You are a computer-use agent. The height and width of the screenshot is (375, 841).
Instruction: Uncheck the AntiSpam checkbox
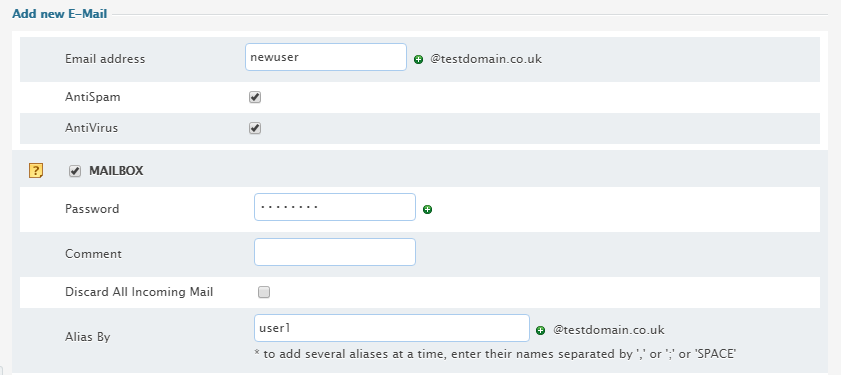[255, 98]
